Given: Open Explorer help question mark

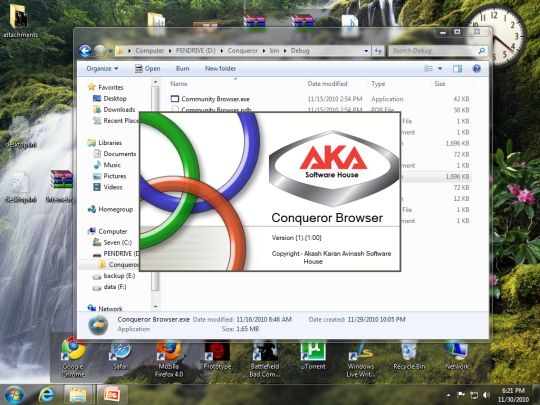Looking at the screenshot, I should pos(477,69).
